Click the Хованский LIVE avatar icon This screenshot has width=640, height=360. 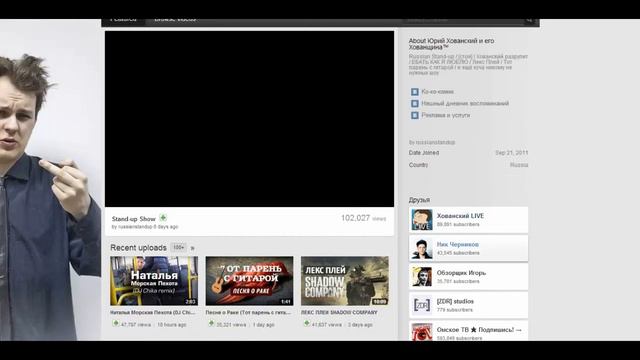(x=422, y=220)
